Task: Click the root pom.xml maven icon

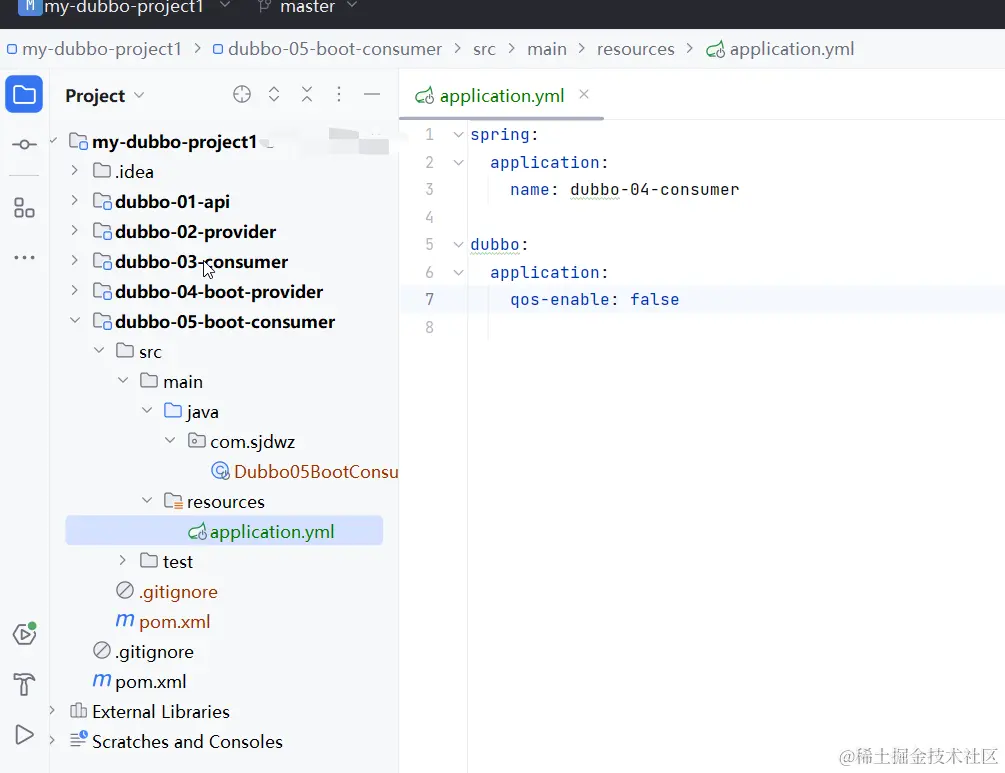Action: point(102,680)
